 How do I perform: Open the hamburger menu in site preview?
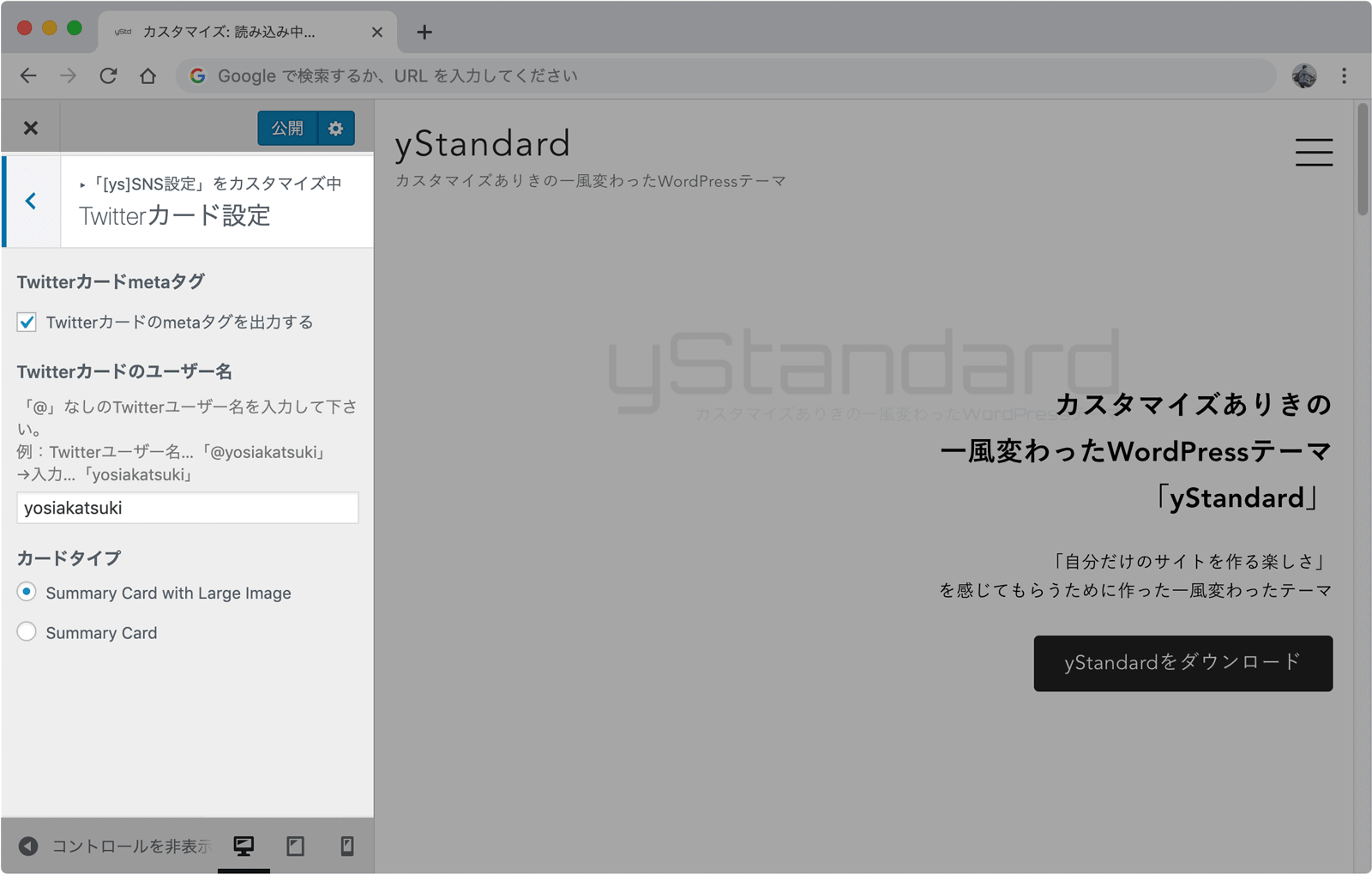point(1314,152)
